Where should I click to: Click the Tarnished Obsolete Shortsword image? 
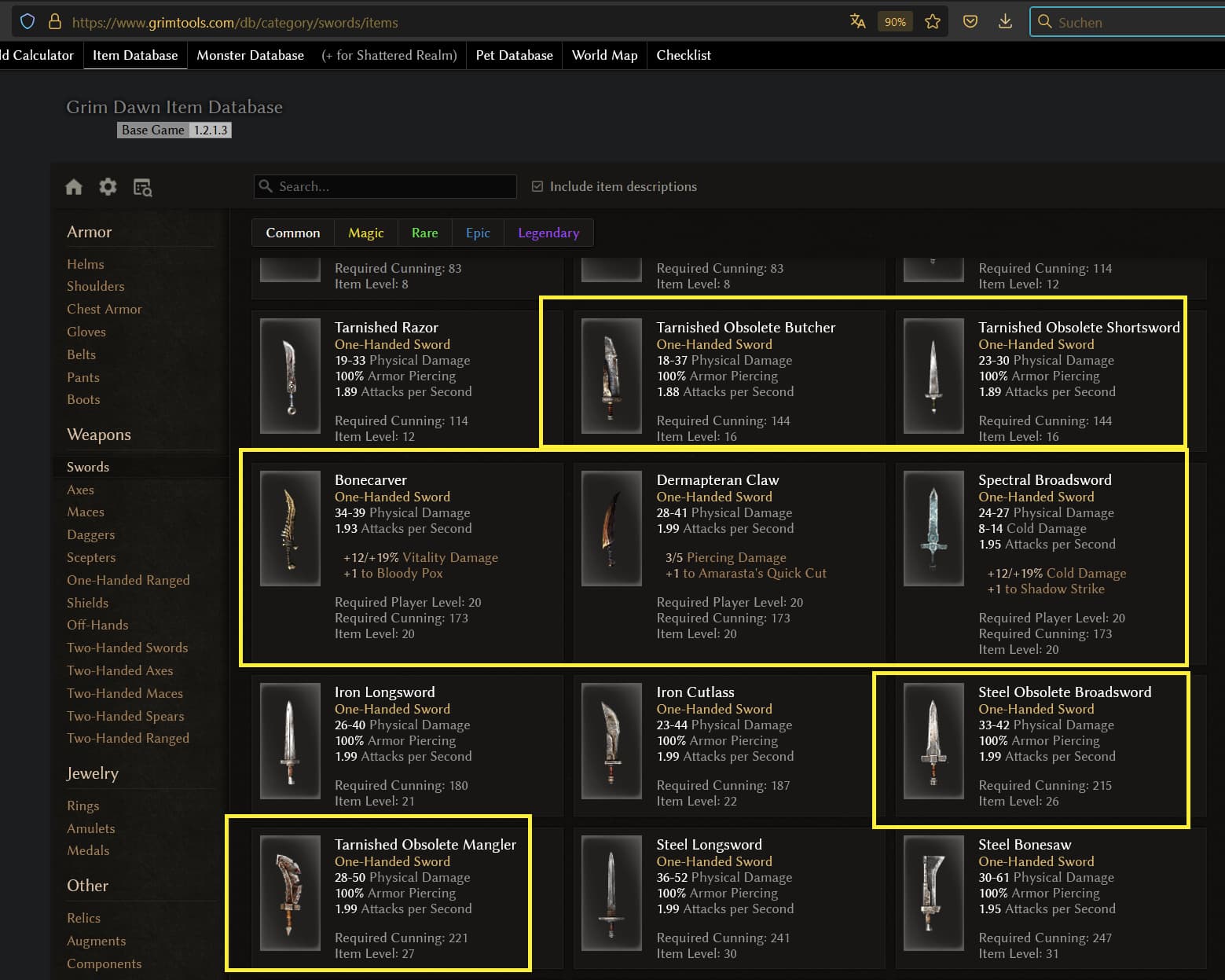pos(933,376)
